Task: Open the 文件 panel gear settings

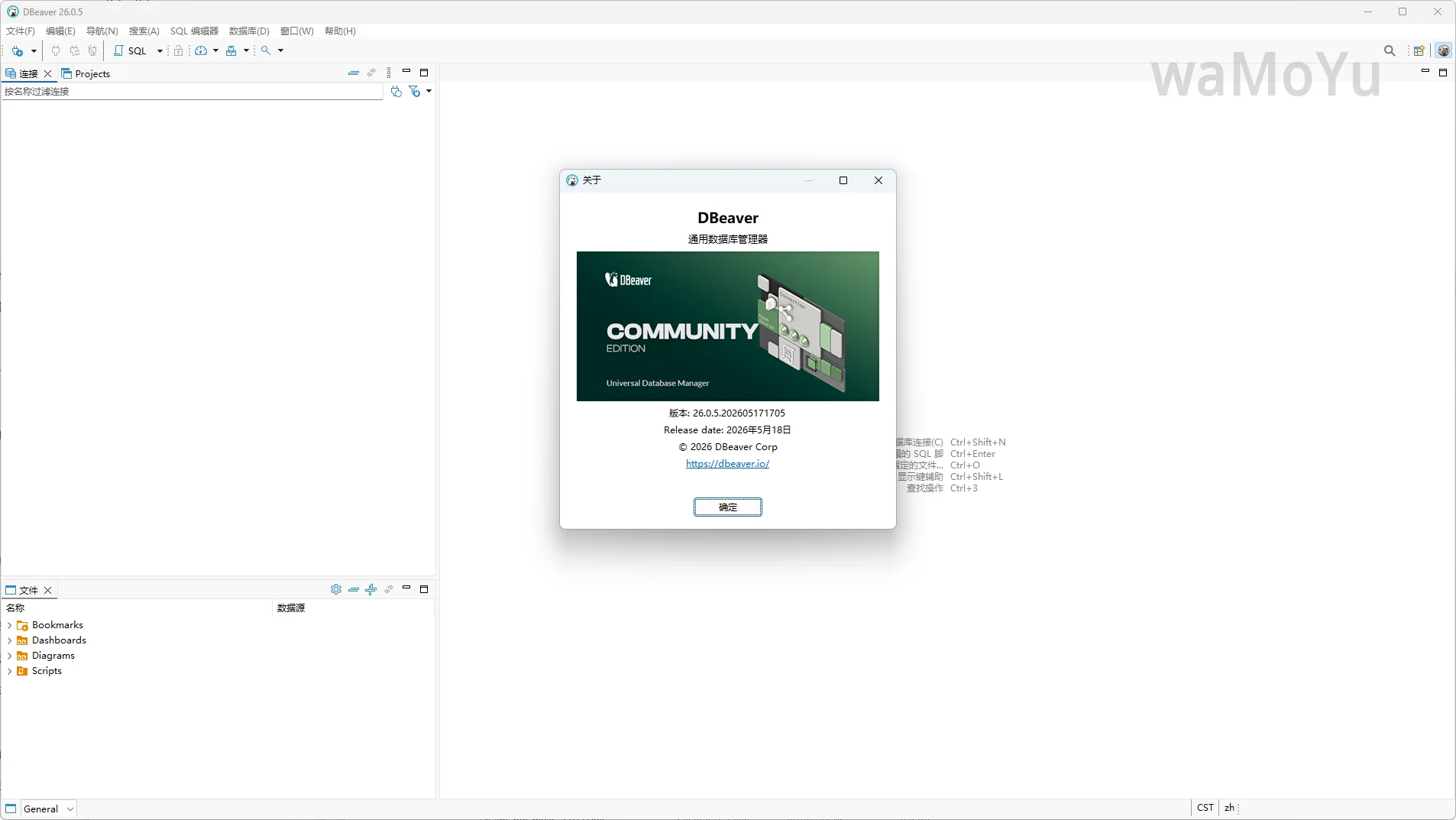Action: pyautogui.click(x=336, y=590)
